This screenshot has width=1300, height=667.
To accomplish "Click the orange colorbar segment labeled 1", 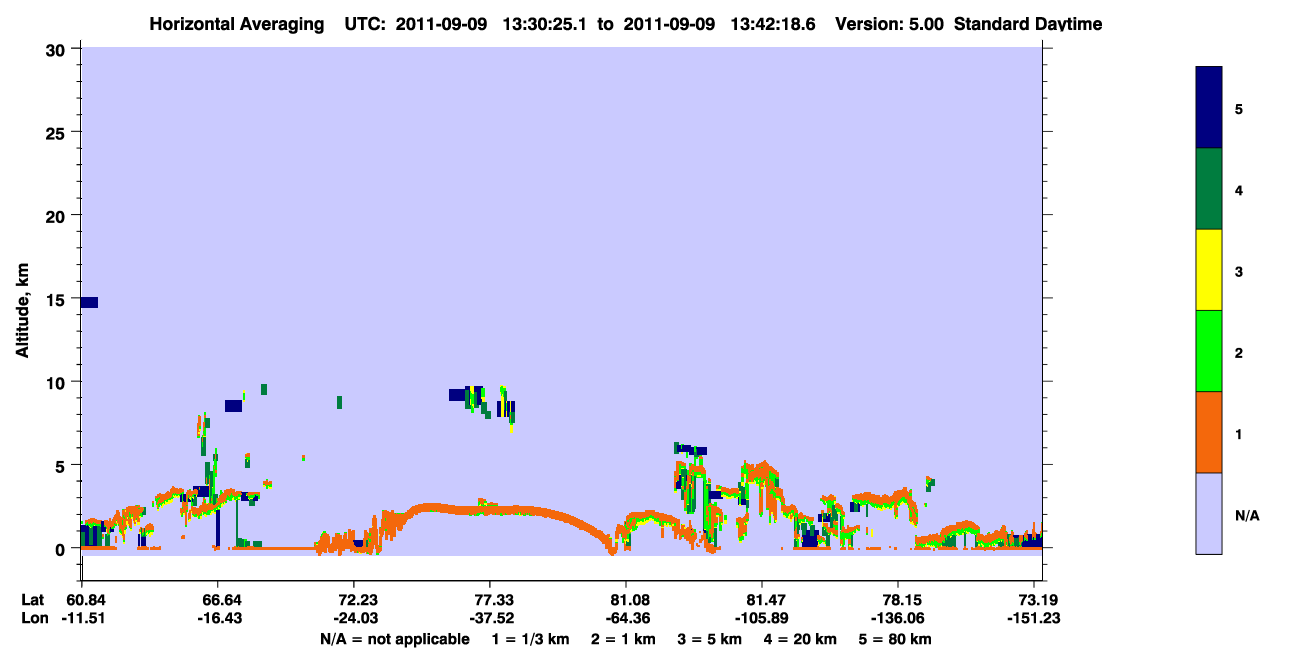I will click(1209, 432).
